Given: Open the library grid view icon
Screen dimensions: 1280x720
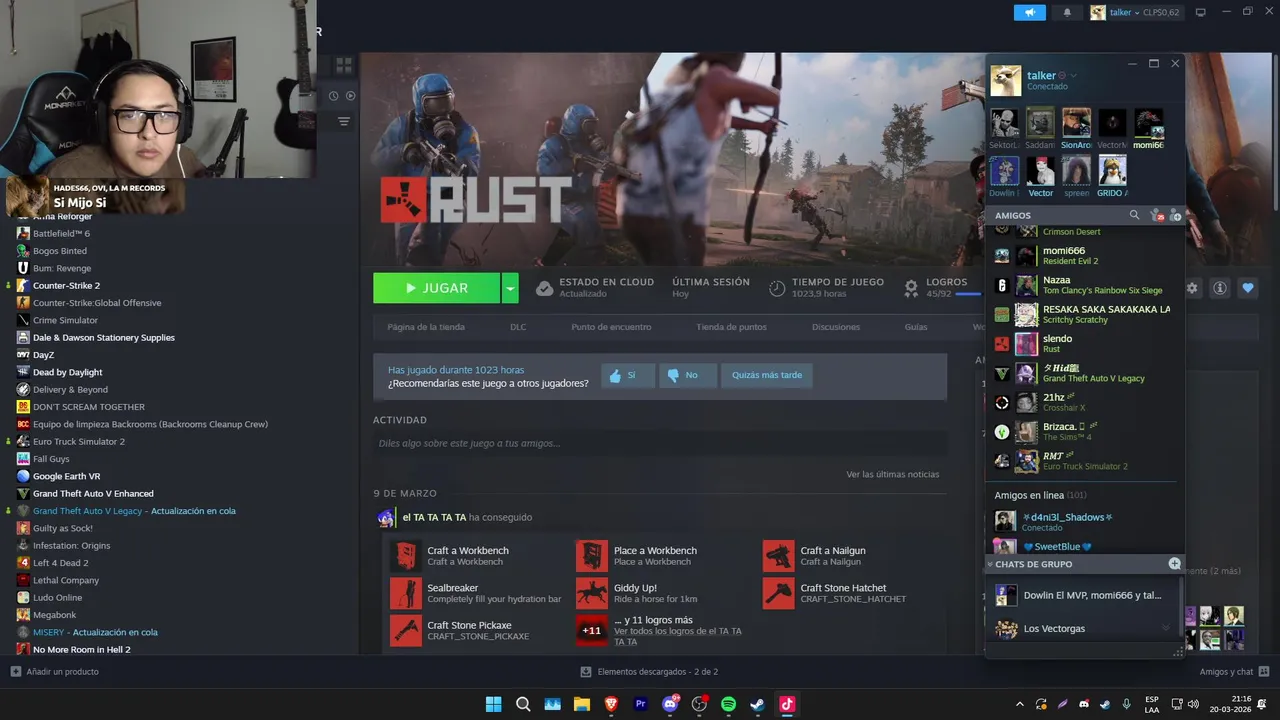Looking at the screenshot, I should (x=344, y=65).
